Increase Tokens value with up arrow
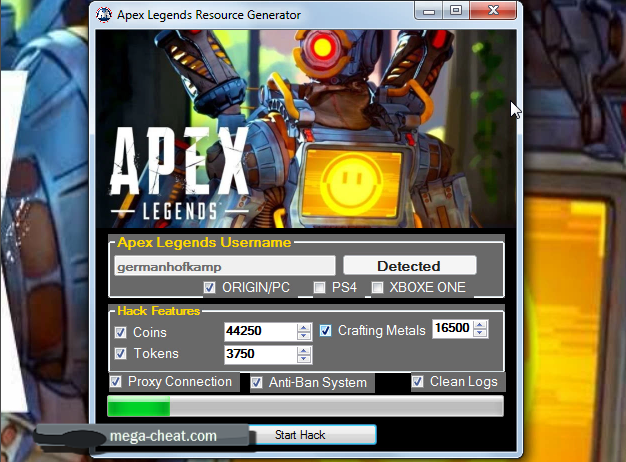 pos(304,350)
